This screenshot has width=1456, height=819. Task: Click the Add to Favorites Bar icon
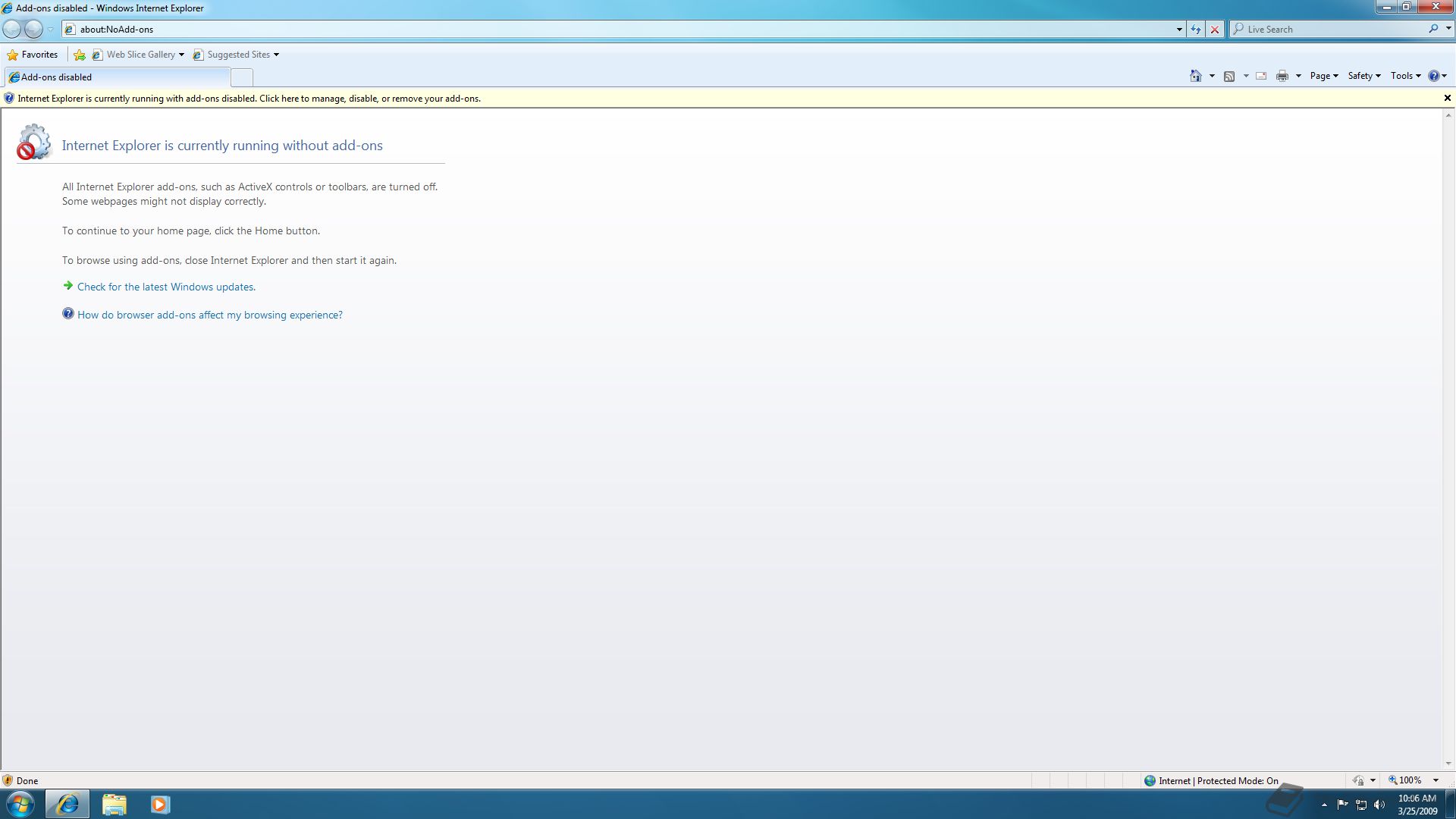(80, 55)
